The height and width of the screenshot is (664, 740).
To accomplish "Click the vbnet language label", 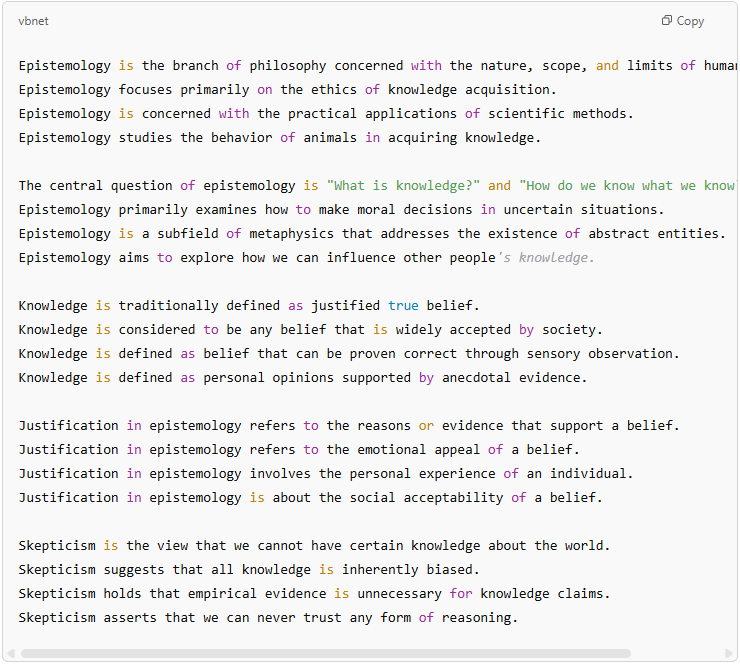I will coord(35,21).
